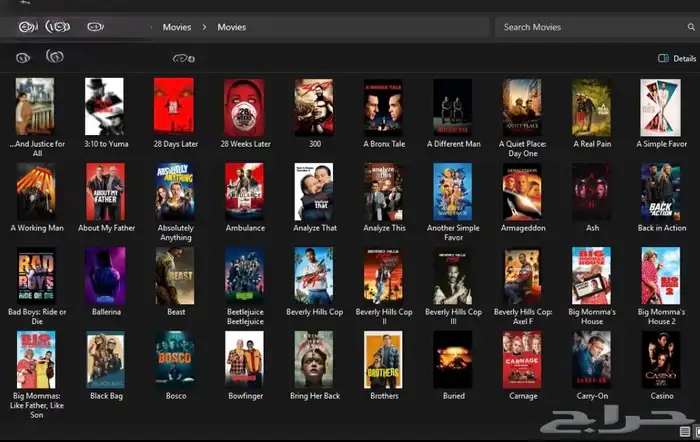Click the Analyze That poster
Image resolution: width=700 pixels, height=442 pixels.
[x=314, y=192]
